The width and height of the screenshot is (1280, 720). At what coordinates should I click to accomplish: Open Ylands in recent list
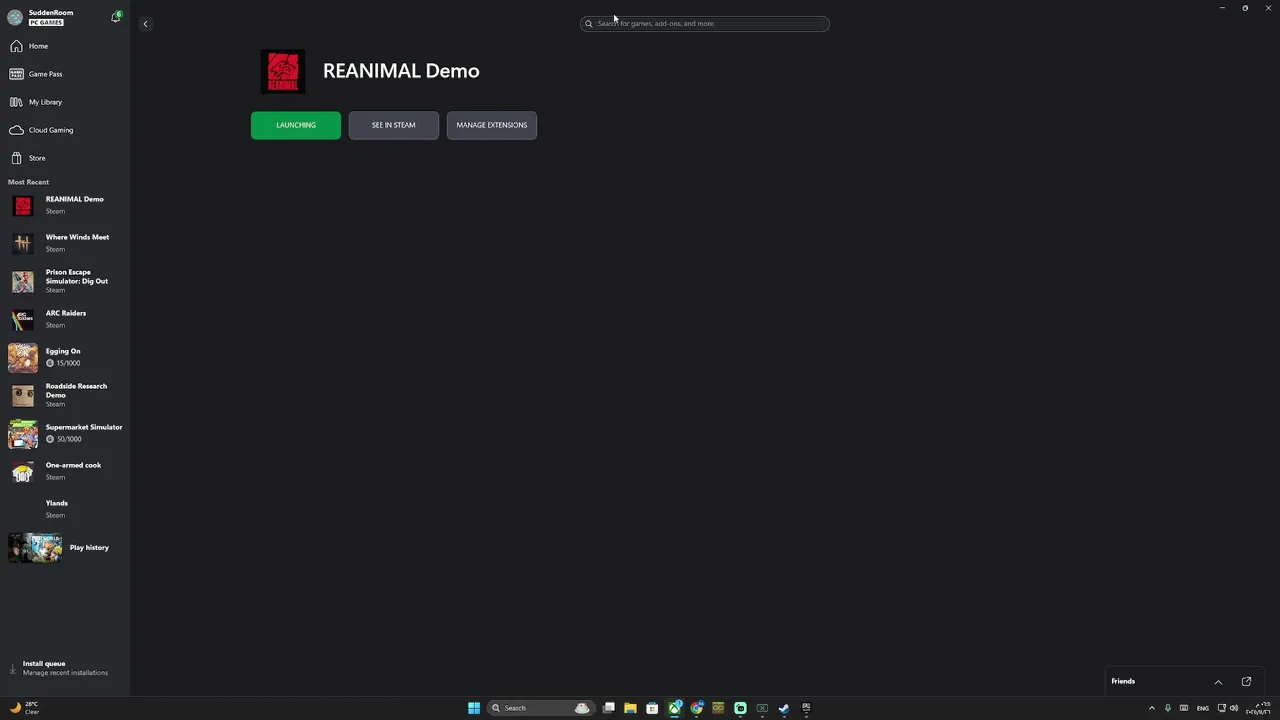coord(65,509)
